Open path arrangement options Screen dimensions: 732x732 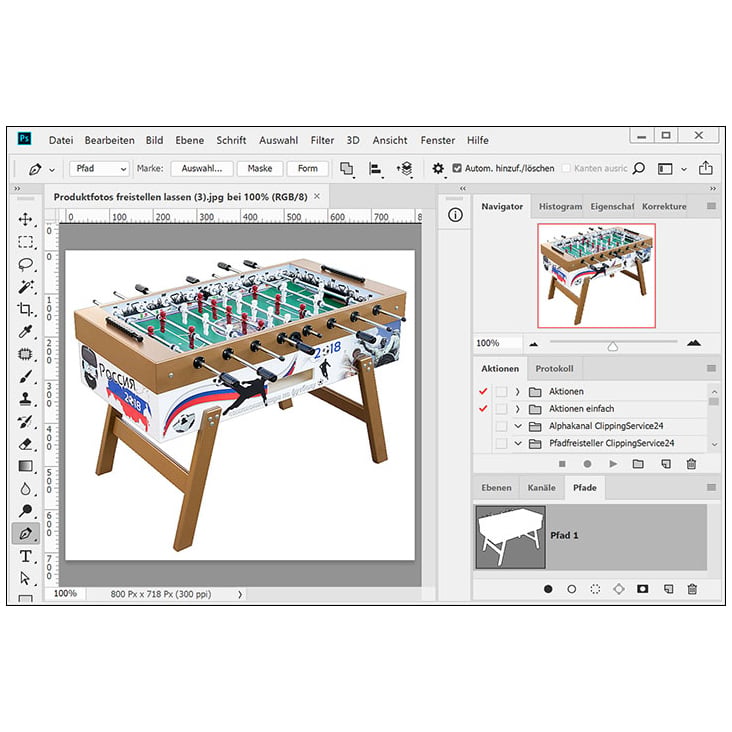click(x=404, y=169)
